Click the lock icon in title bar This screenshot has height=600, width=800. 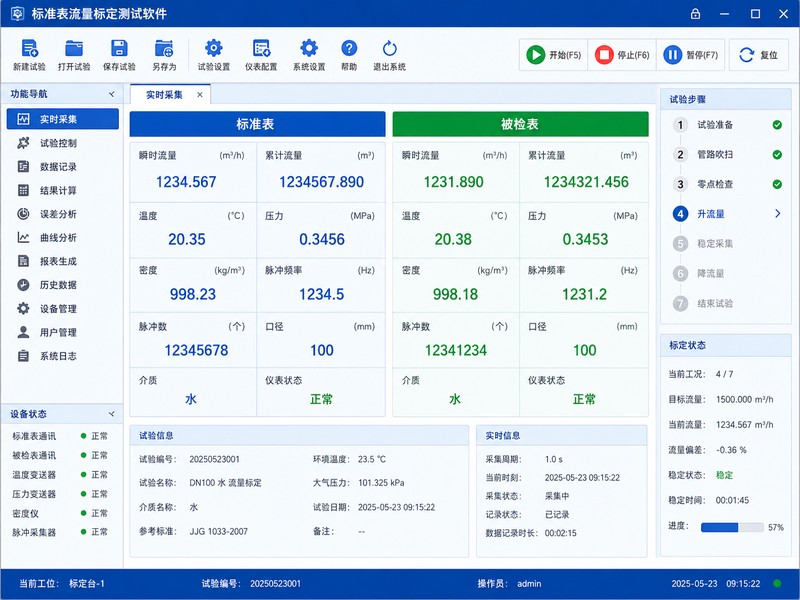click(695, 14)
